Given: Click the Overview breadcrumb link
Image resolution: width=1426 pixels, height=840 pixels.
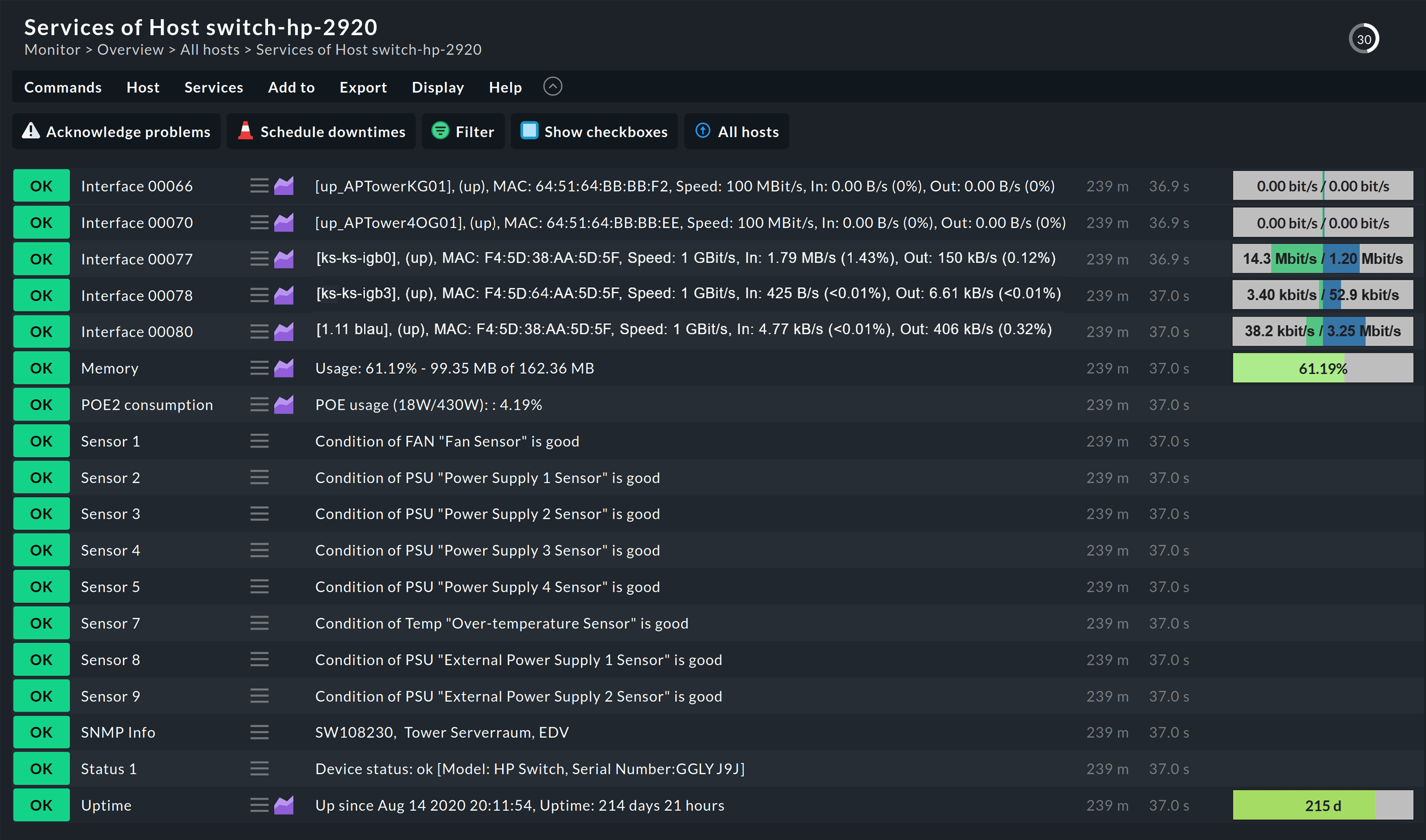Looking at the screenshot, I should pos(130,50).
